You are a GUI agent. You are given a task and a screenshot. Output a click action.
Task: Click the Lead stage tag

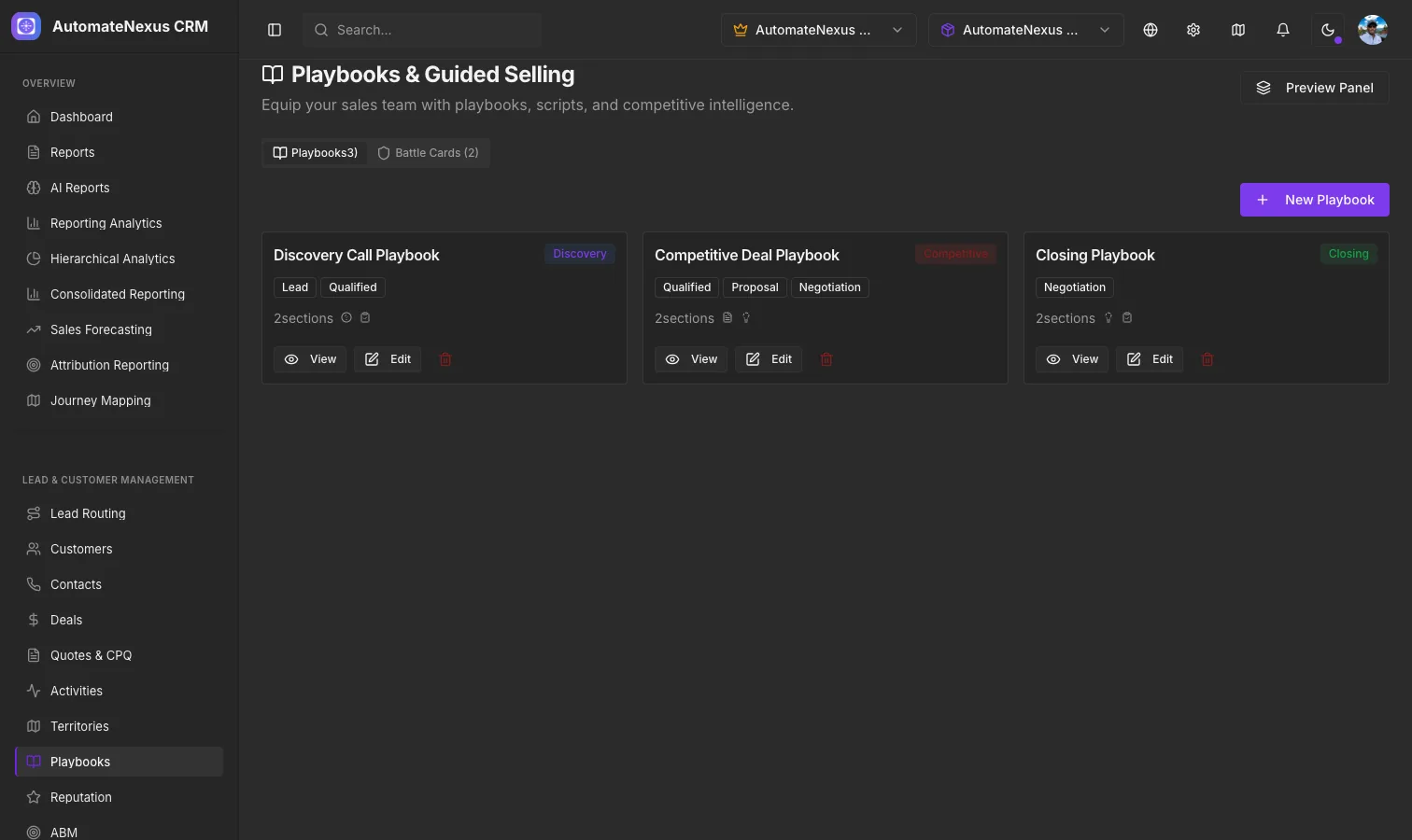[x=295, y=287]
